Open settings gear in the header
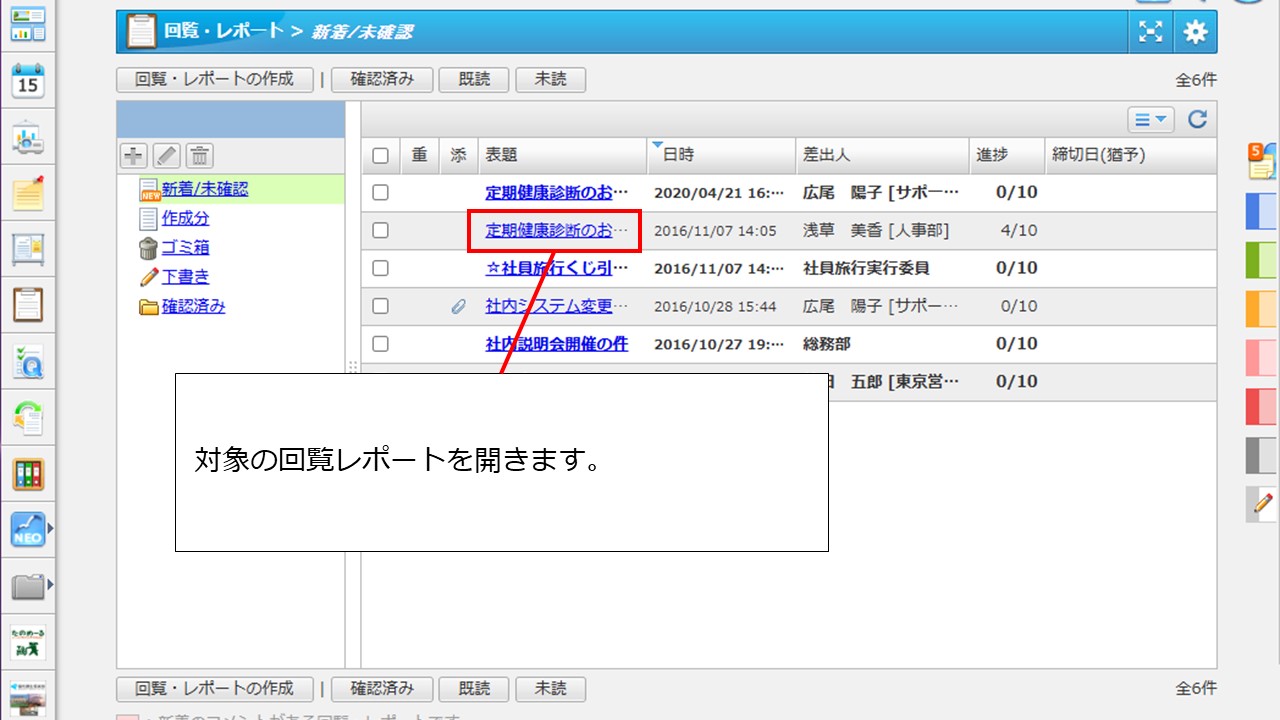The image size is (1280, 720). pyautogui.click(x=1196, y=32)
